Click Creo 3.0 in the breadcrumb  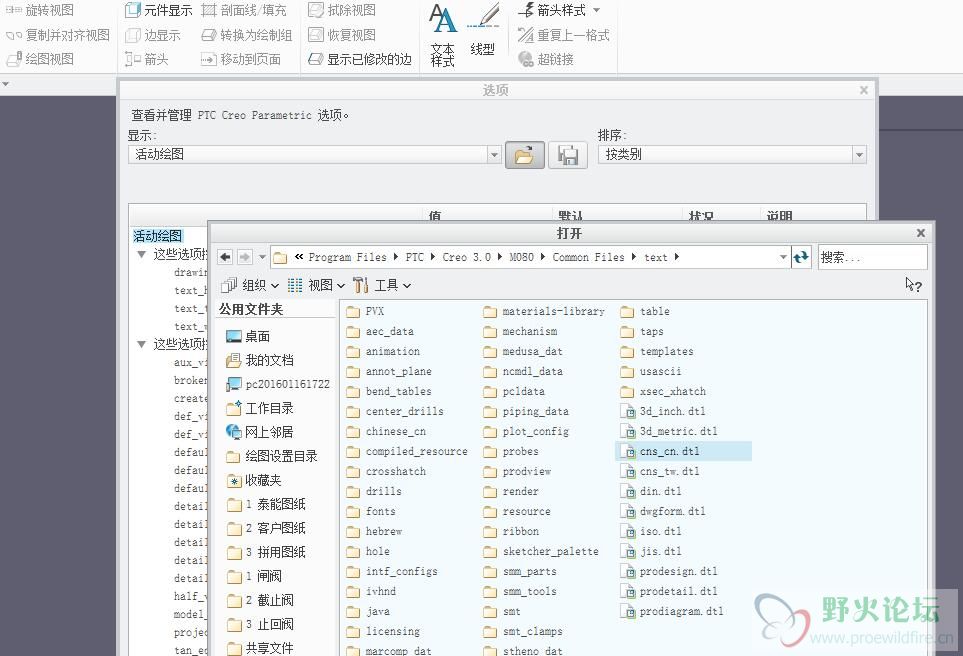(x=466, y=257)
